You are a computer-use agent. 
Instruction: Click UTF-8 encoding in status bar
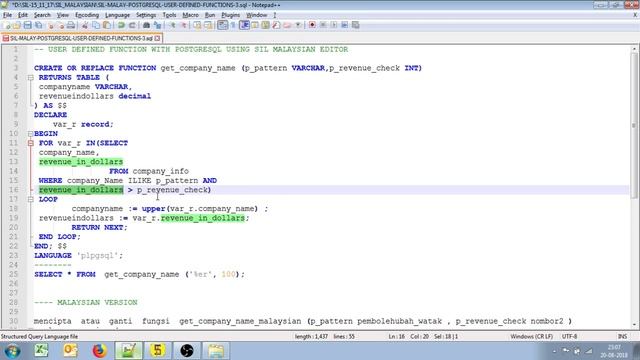569,337
